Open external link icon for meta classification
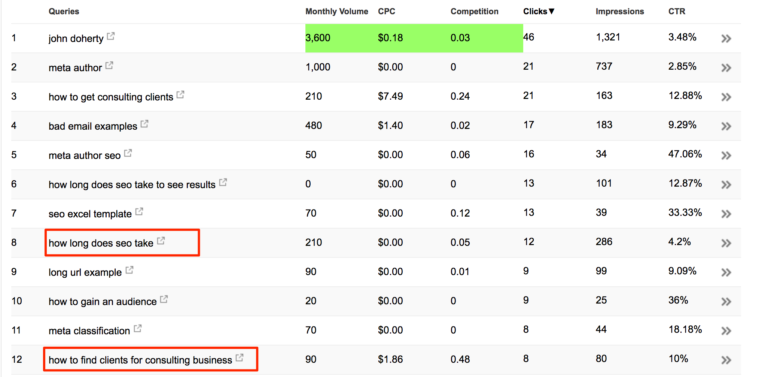 pos(138,329)
